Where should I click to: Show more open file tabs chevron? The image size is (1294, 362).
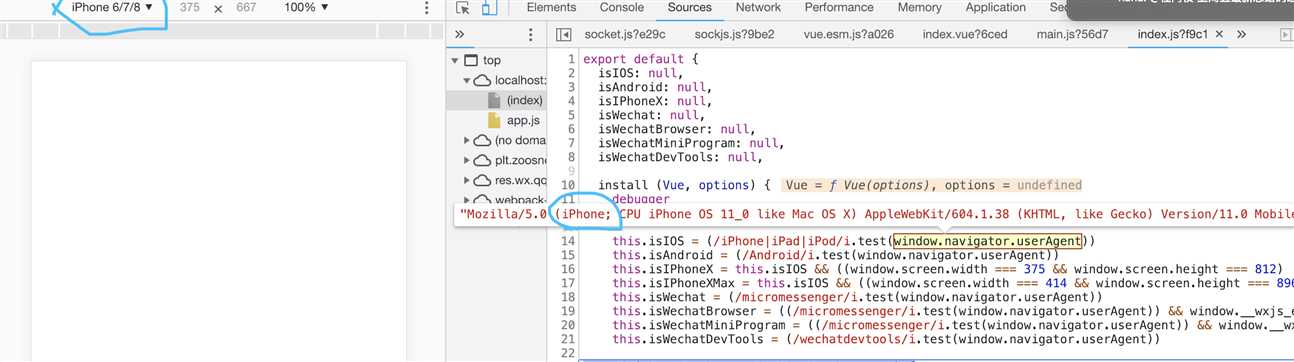click(1241, 34)
